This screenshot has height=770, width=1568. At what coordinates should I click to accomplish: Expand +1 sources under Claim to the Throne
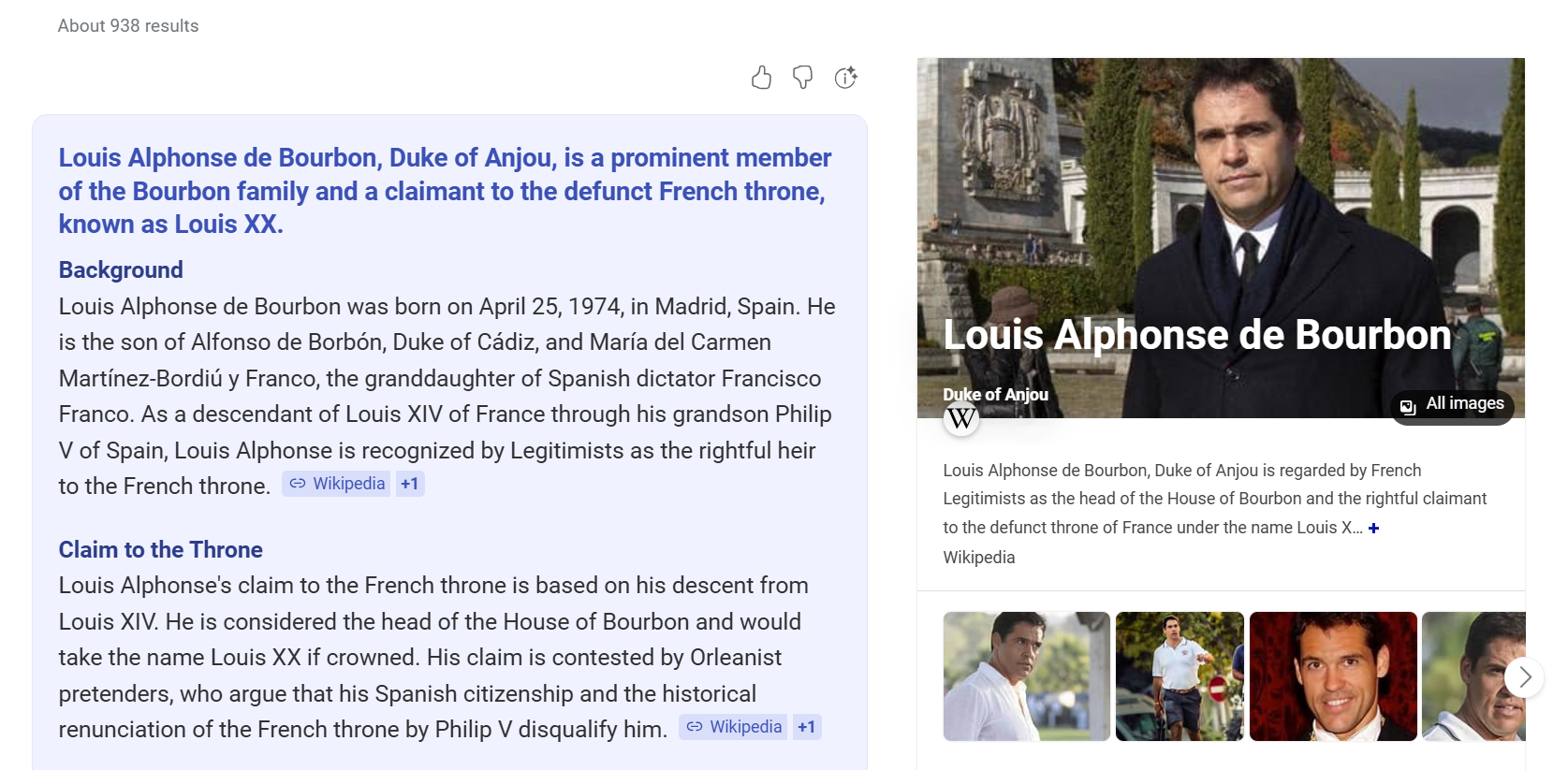(806, 727)
